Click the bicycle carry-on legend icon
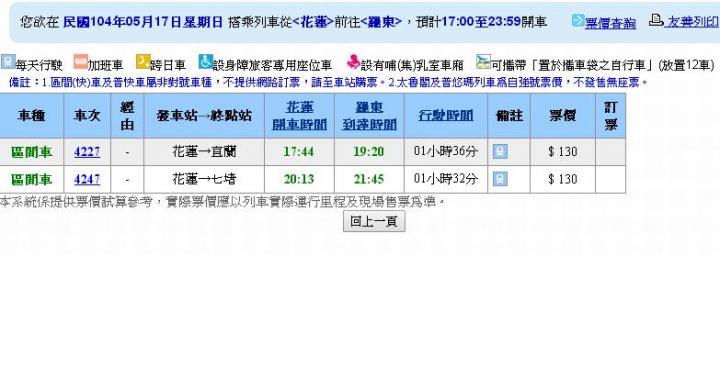This screenshot has width=720, height=367. click(x=483, y=62)
